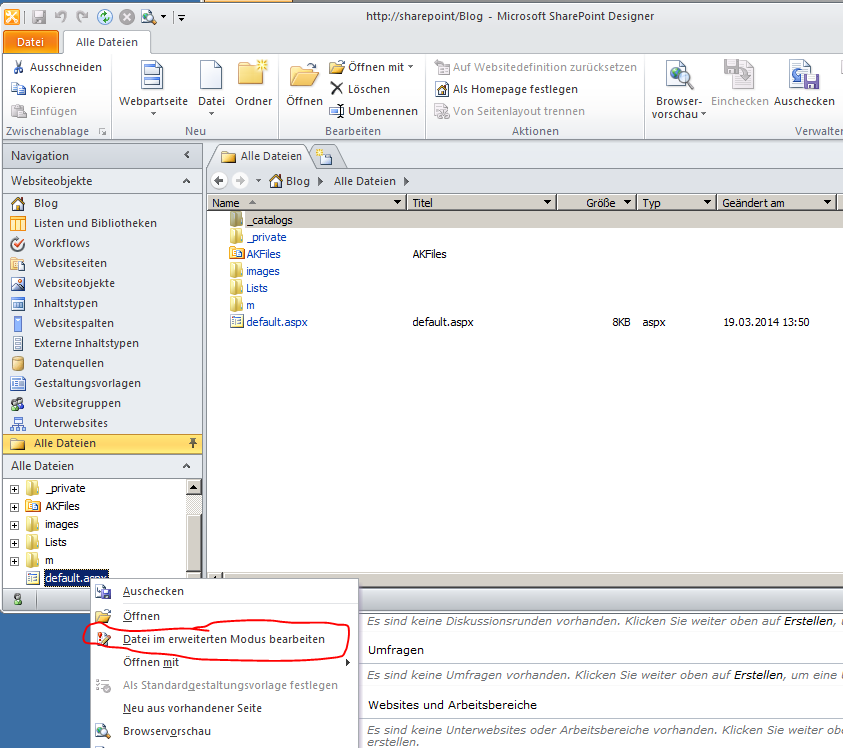Create a new Ordner
The width and height of the screenshot is (843, 748).
(253, 84)
